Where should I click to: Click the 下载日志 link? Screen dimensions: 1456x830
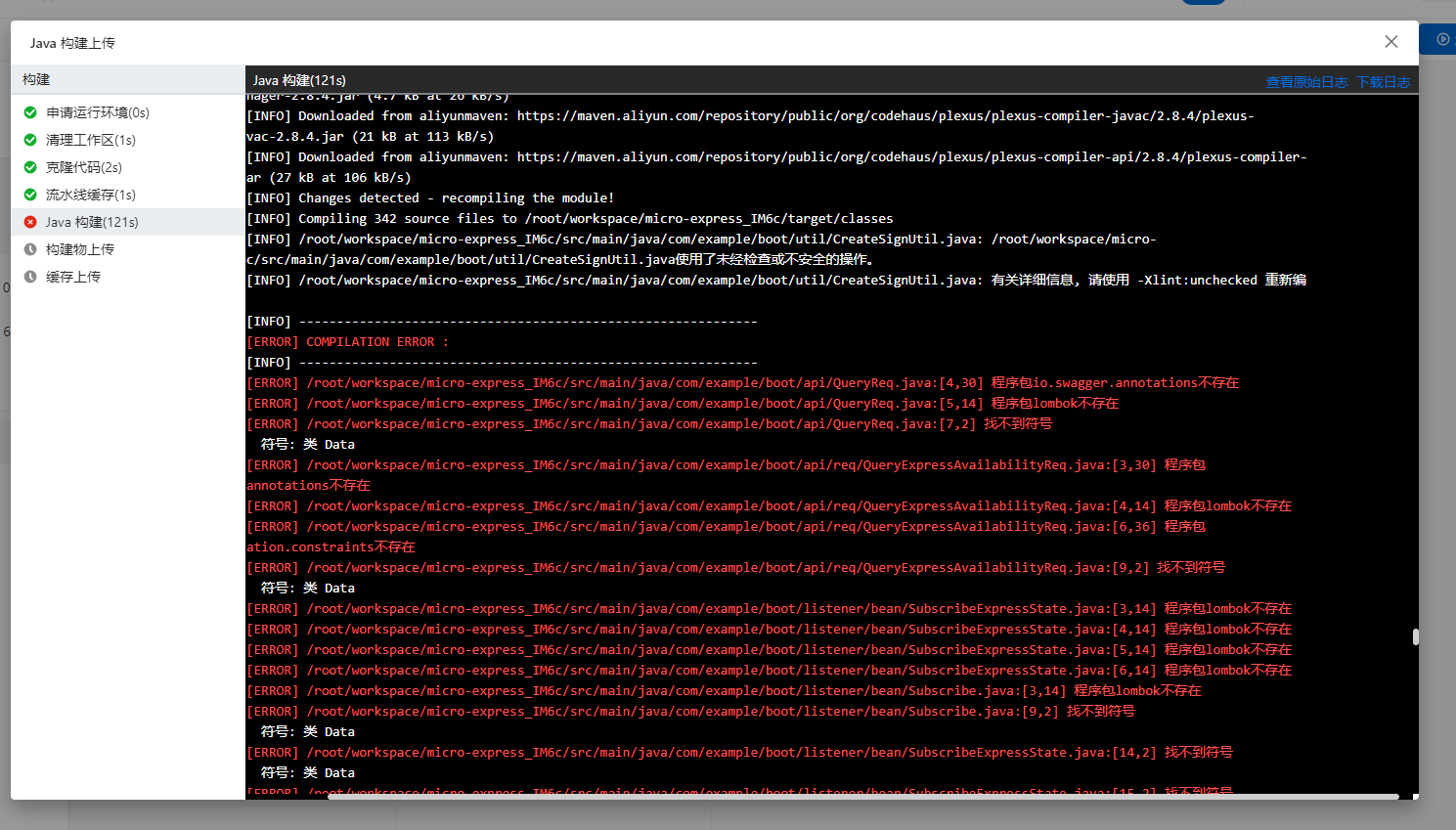tap(1384, 82)
